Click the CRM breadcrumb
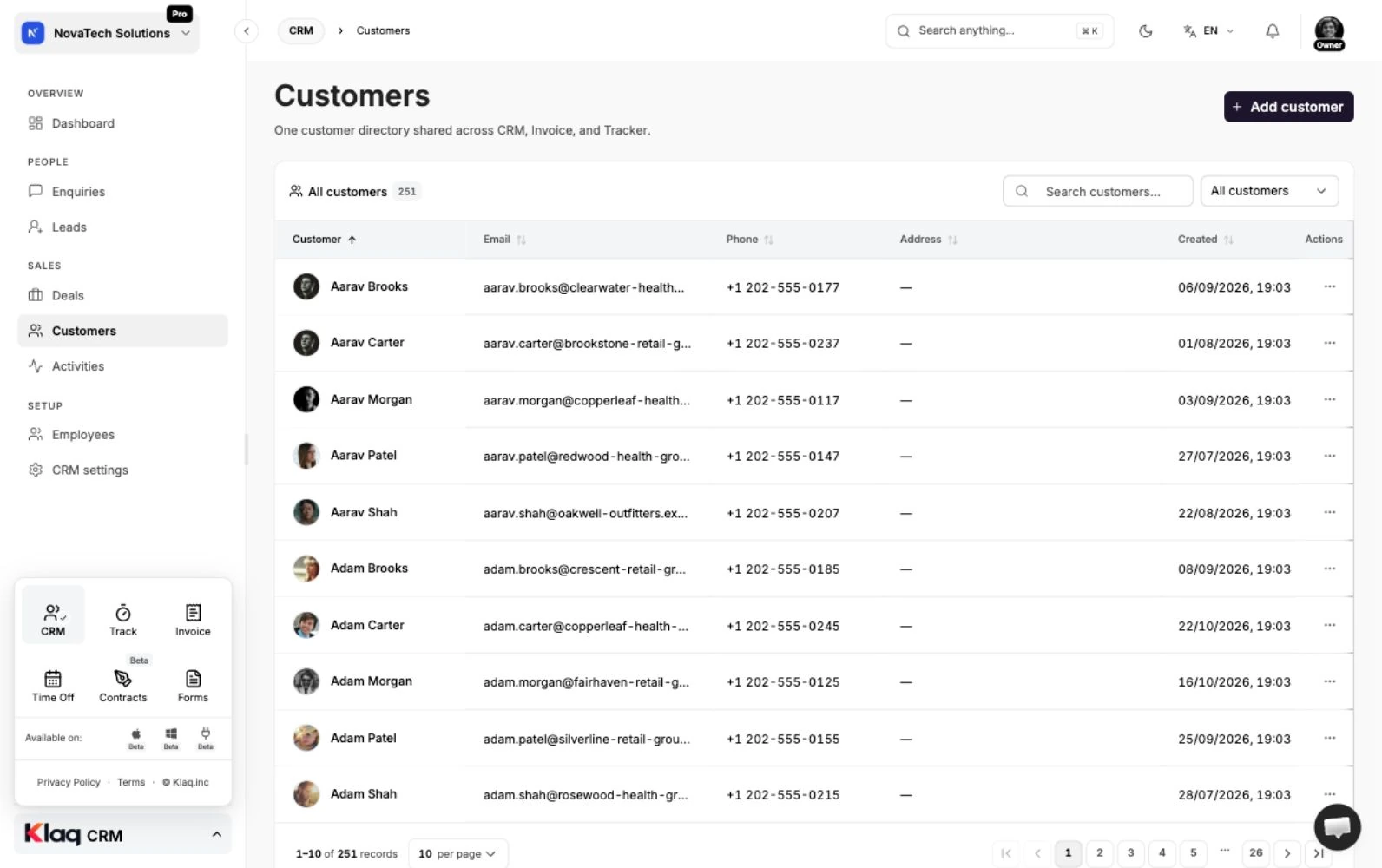This screenshot has height=868, width=1382. (300, 30)
